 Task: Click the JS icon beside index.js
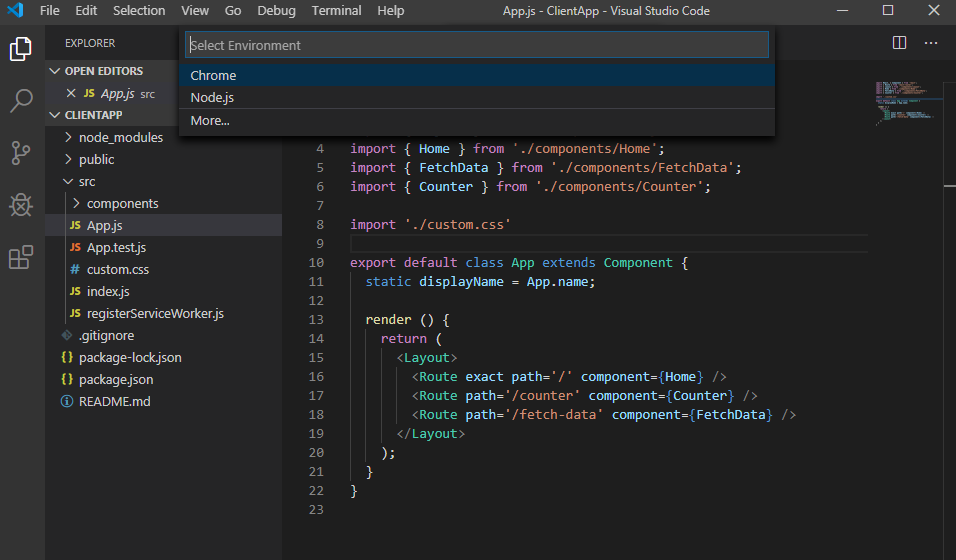coord(75,291)
